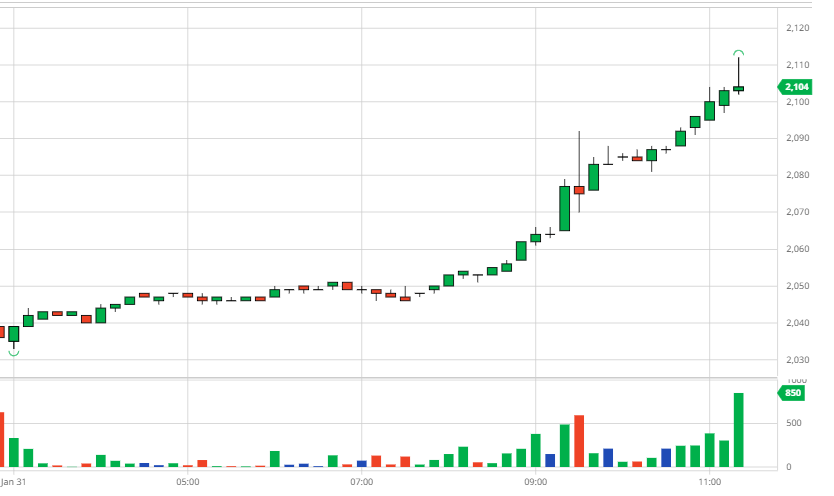Select the 2,110 price axis label
The height and width of the screenshot is (496, 834).
798,65
